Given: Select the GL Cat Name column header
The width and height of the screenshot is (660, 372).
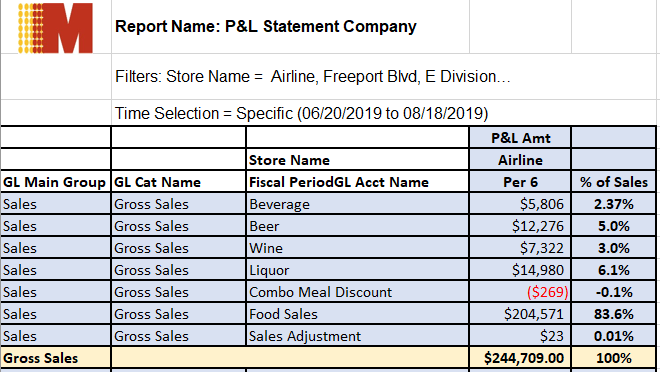Looking at the screenshot, I should [x=178, y=182].
